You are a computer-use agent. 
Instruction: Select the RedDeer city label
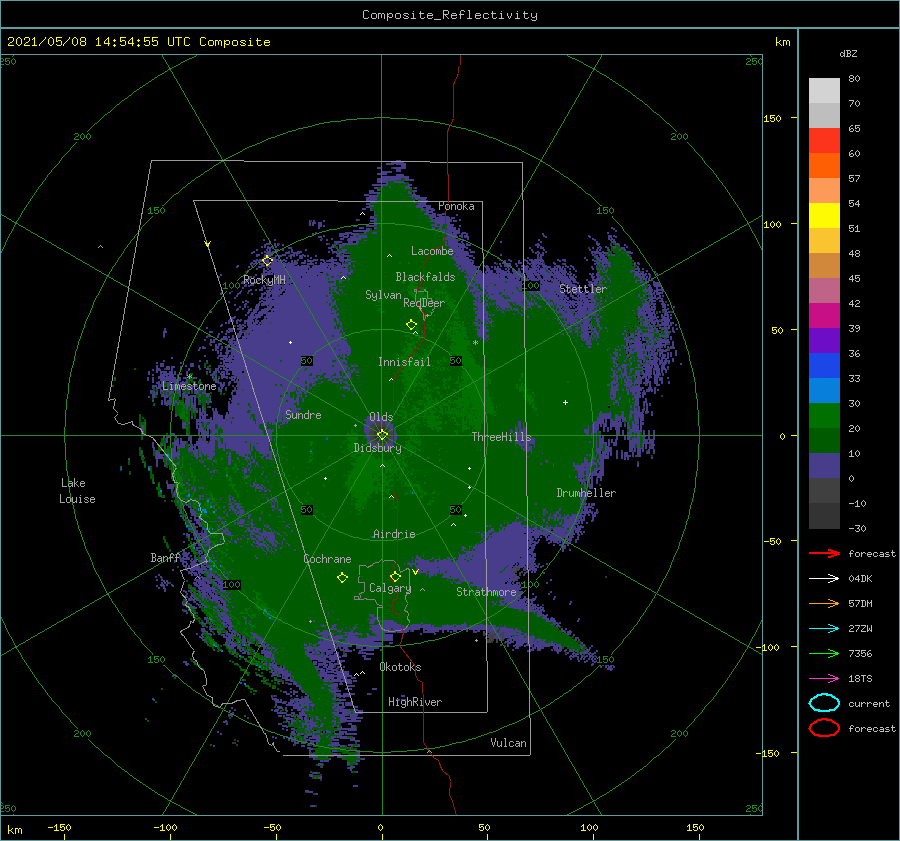424,303
